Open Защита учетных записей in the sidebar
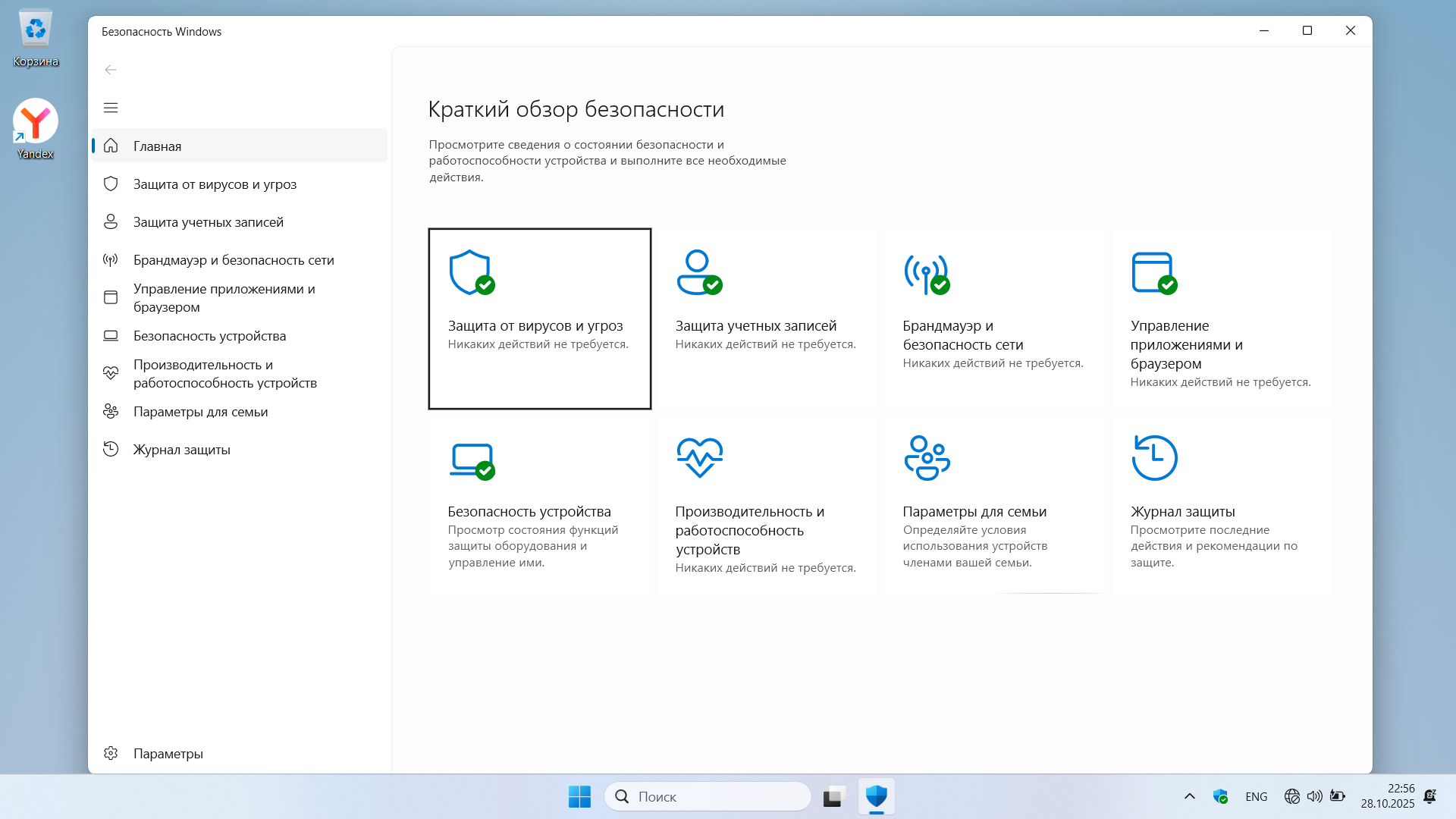Image resolution: width=1456 pixels, height=819 pixels. pyautogui.click(x=208, y=222)
